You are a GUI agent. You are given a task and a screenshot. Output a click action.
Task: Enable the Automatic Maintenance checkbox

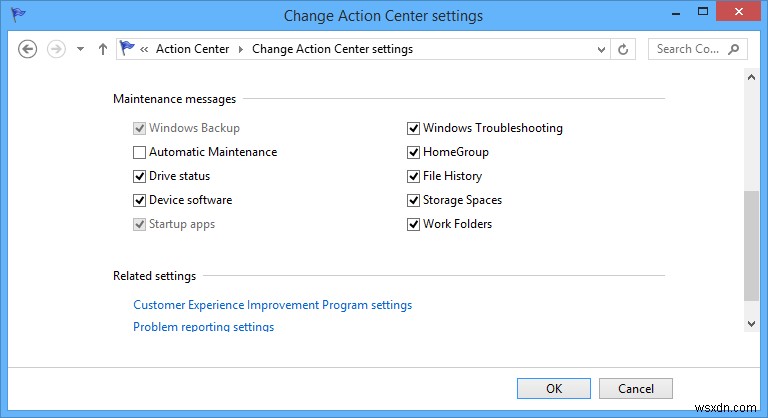140,152
